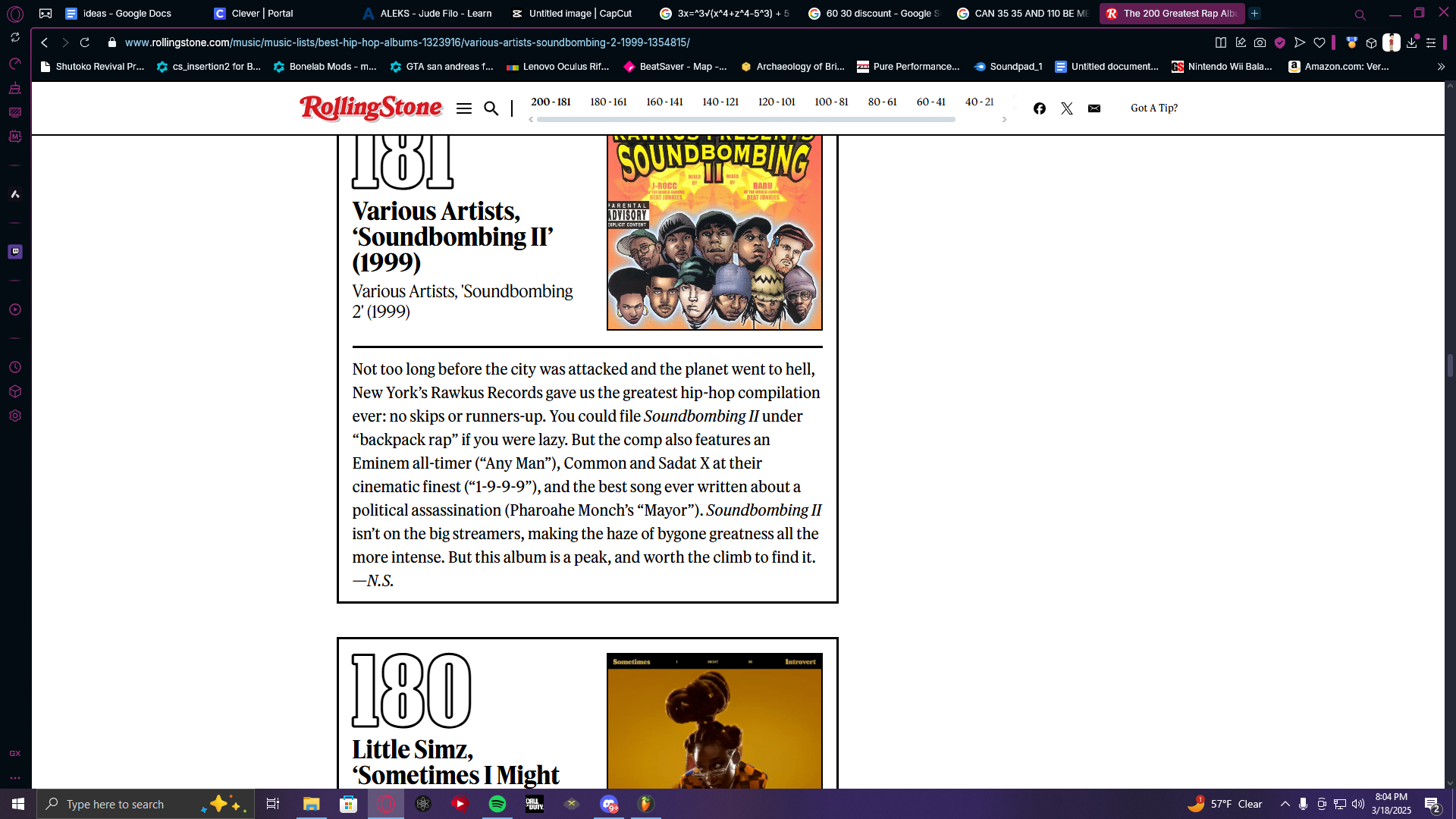The width and height of the screenshot is (1456, 819).
Task: Jump to albums 180 - 161
Action: tap(608, 102)
